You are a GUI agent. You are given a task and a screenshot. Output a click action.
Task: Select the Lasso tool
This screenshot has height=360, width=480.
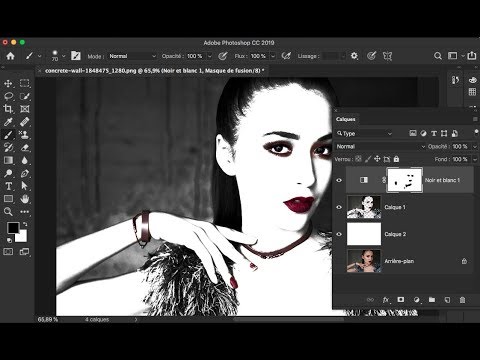8,96
